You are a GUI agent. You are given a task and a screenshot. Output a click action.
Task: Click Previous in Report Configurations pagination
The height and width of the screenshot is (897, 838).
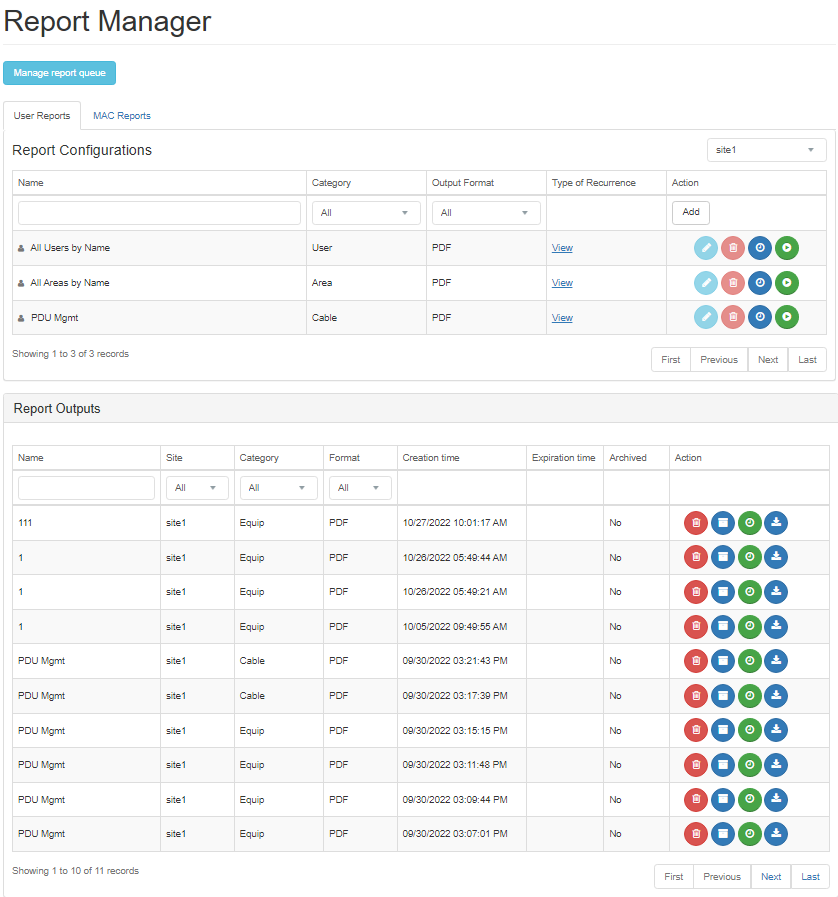719,360
